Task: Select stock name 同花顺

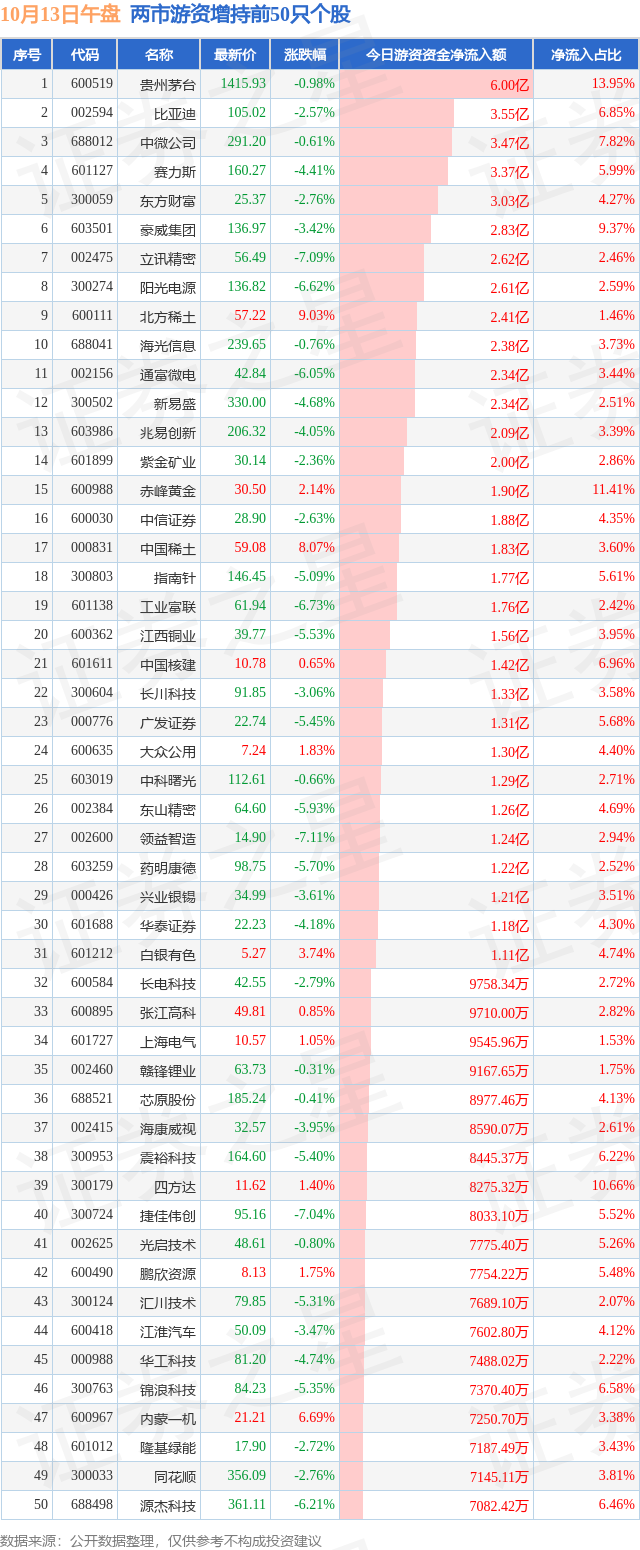Action: 175,1476
